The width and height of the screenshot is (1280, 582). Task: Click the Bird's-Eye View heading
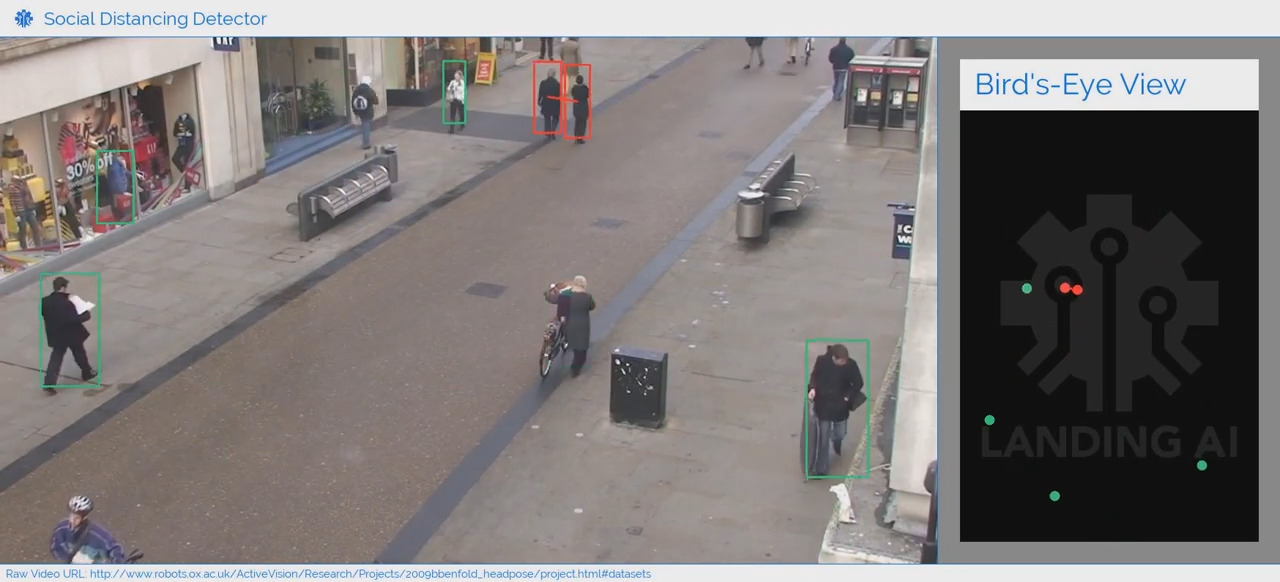[1080, 85]
